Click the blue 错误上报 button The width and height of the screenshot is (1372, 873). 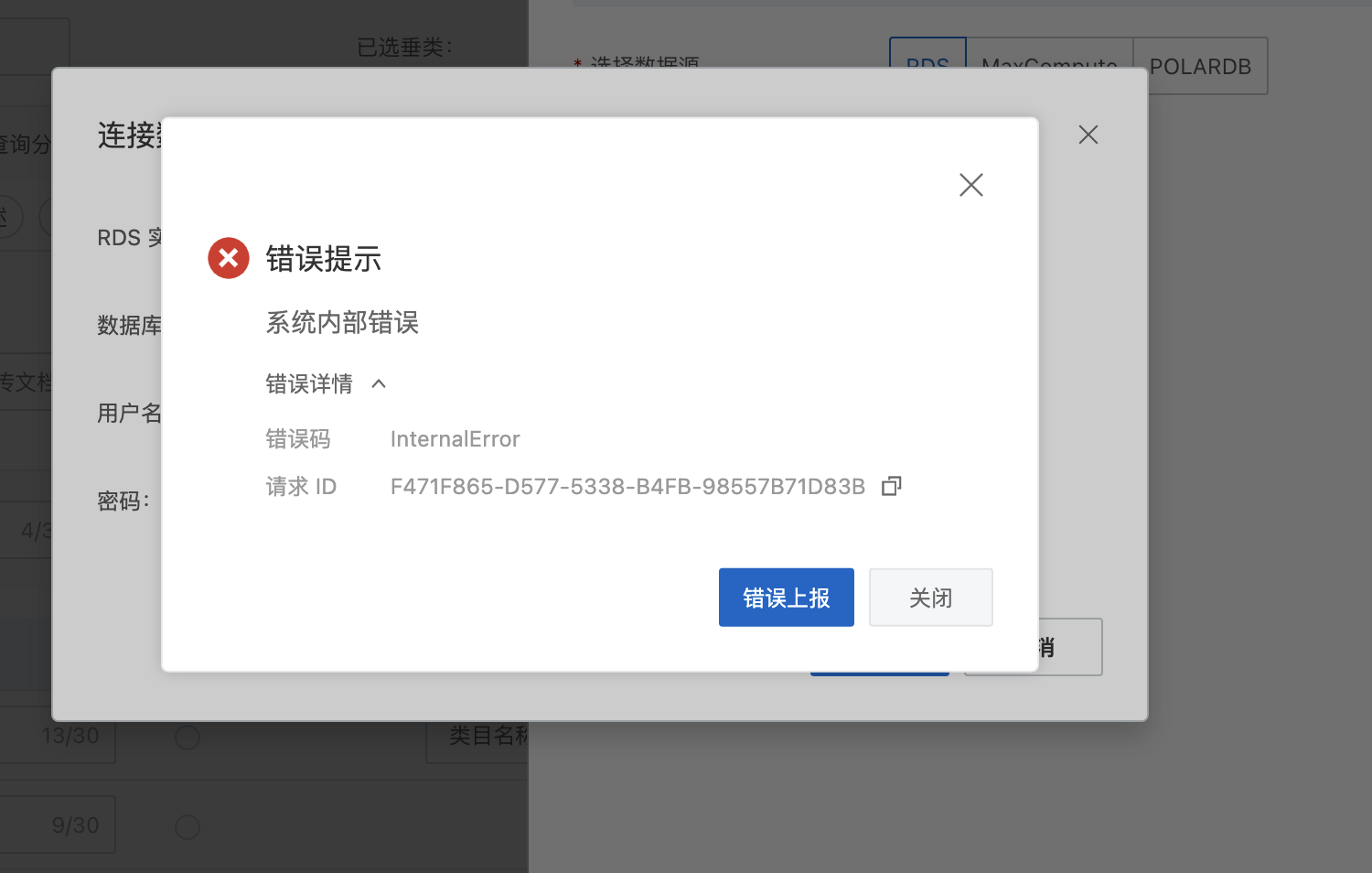tap(787, 598)
